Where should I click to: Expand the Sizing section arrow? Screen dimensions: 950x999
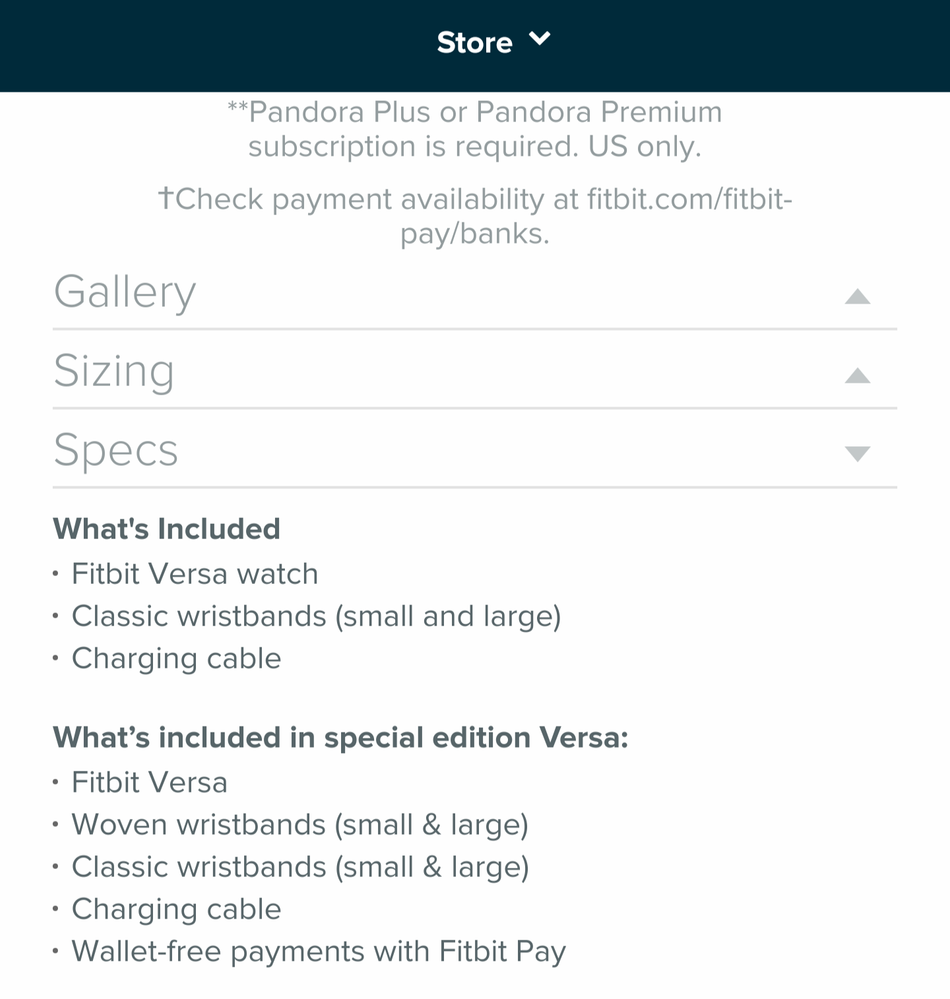[857, 376]
